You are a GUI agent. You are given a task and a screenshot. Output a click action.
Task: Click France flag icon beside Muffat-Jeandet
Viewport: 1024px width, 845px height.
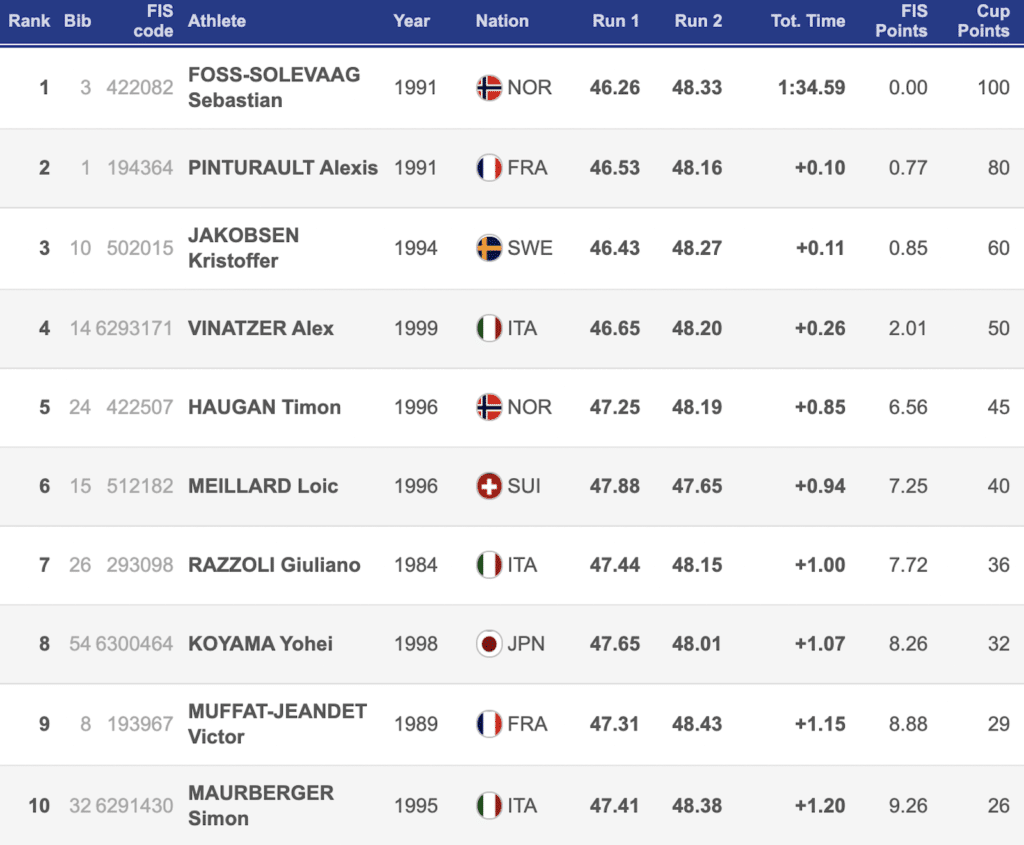click(489, 723)
